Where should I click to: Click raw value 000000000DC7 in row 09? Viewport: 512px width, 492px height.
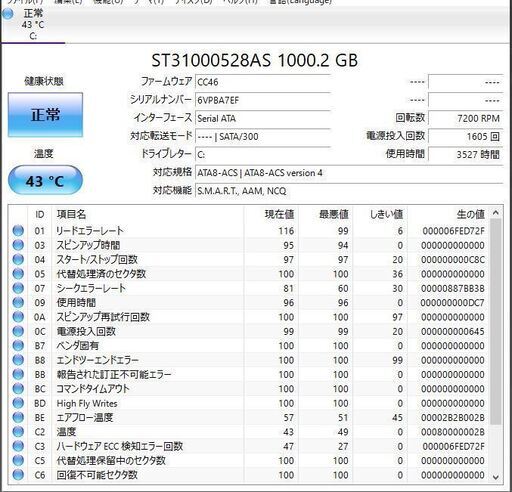453,303
